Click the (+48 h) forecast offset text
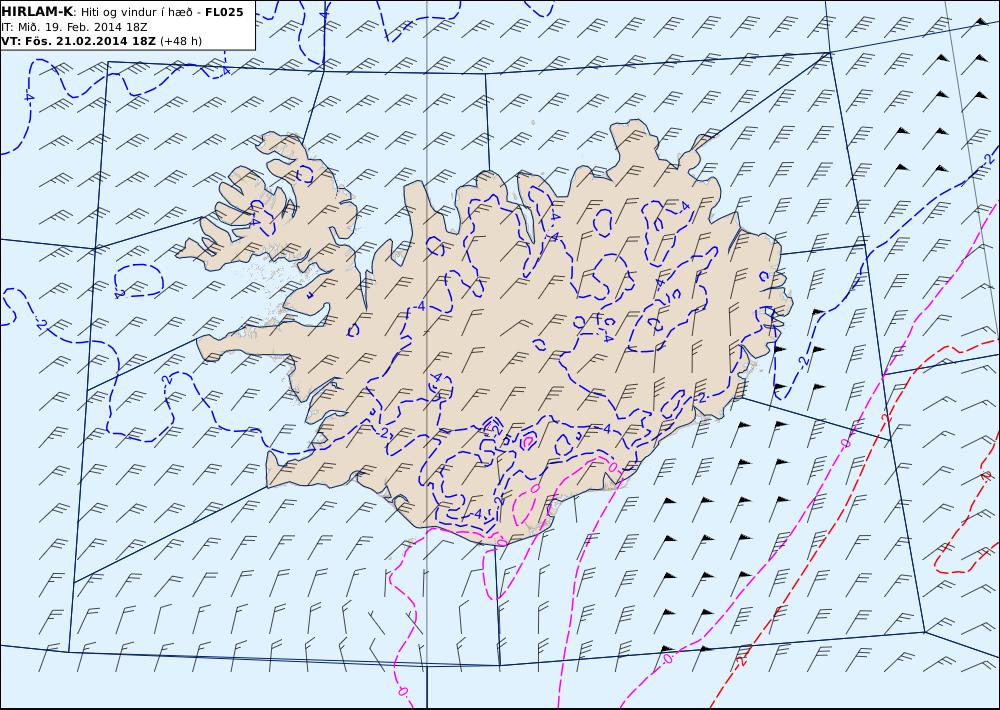The width and height of the screenshot is (1000, 710). pyautogui.click(x=180, y=41)
